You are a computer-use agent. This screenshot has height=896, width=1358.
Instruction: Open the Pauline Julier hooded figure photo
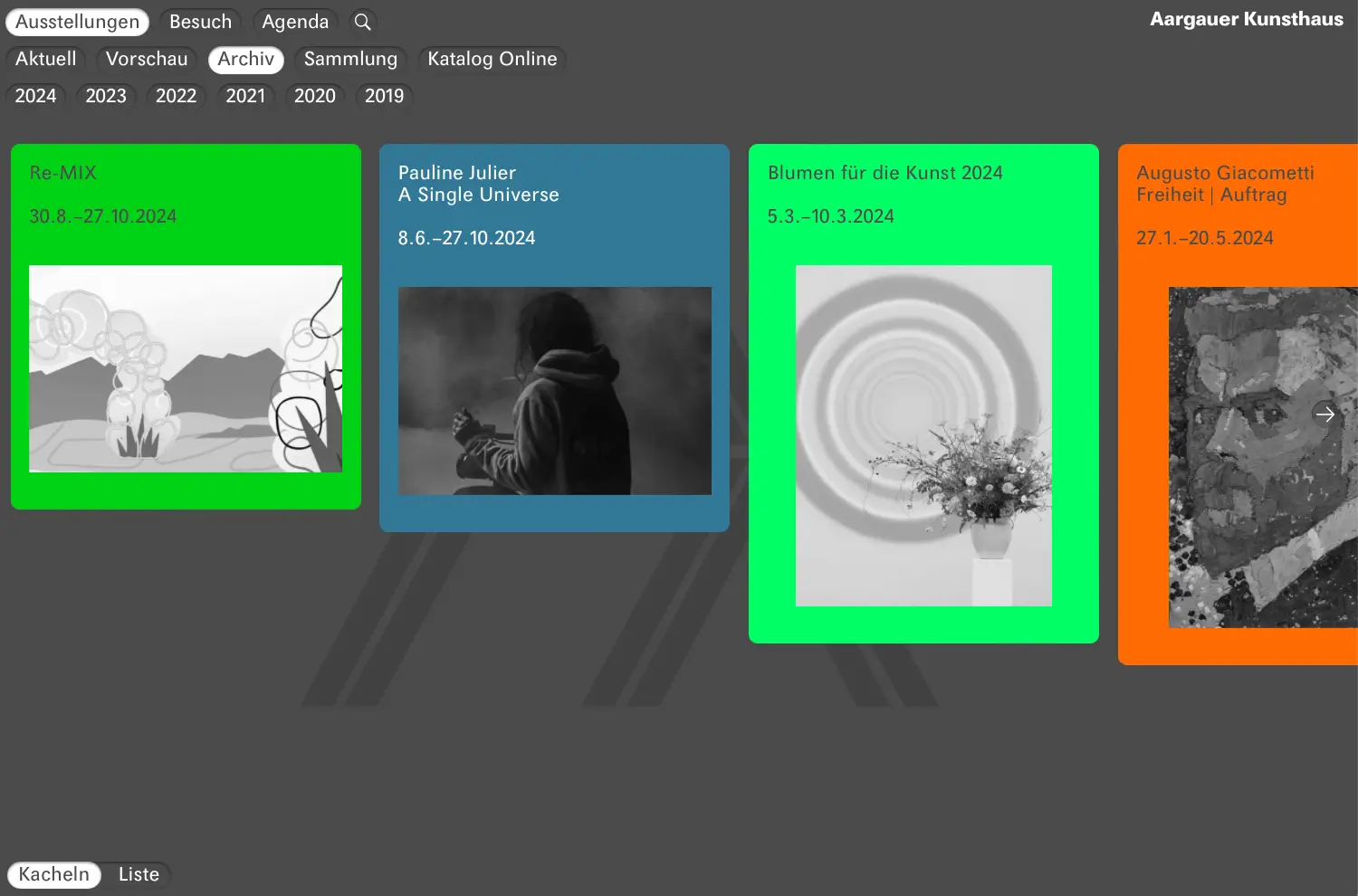click(x=555, y=391)
